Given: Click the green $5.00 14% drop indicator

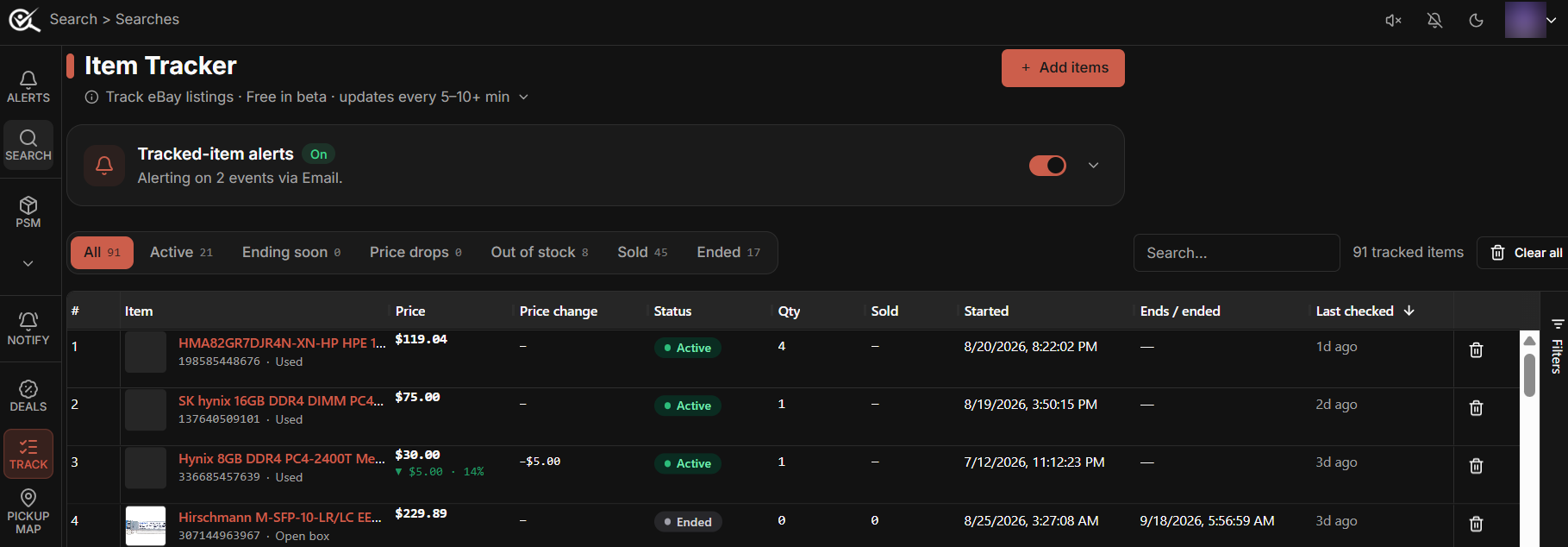Looking at the screenshot, I should tap(440, 472).
